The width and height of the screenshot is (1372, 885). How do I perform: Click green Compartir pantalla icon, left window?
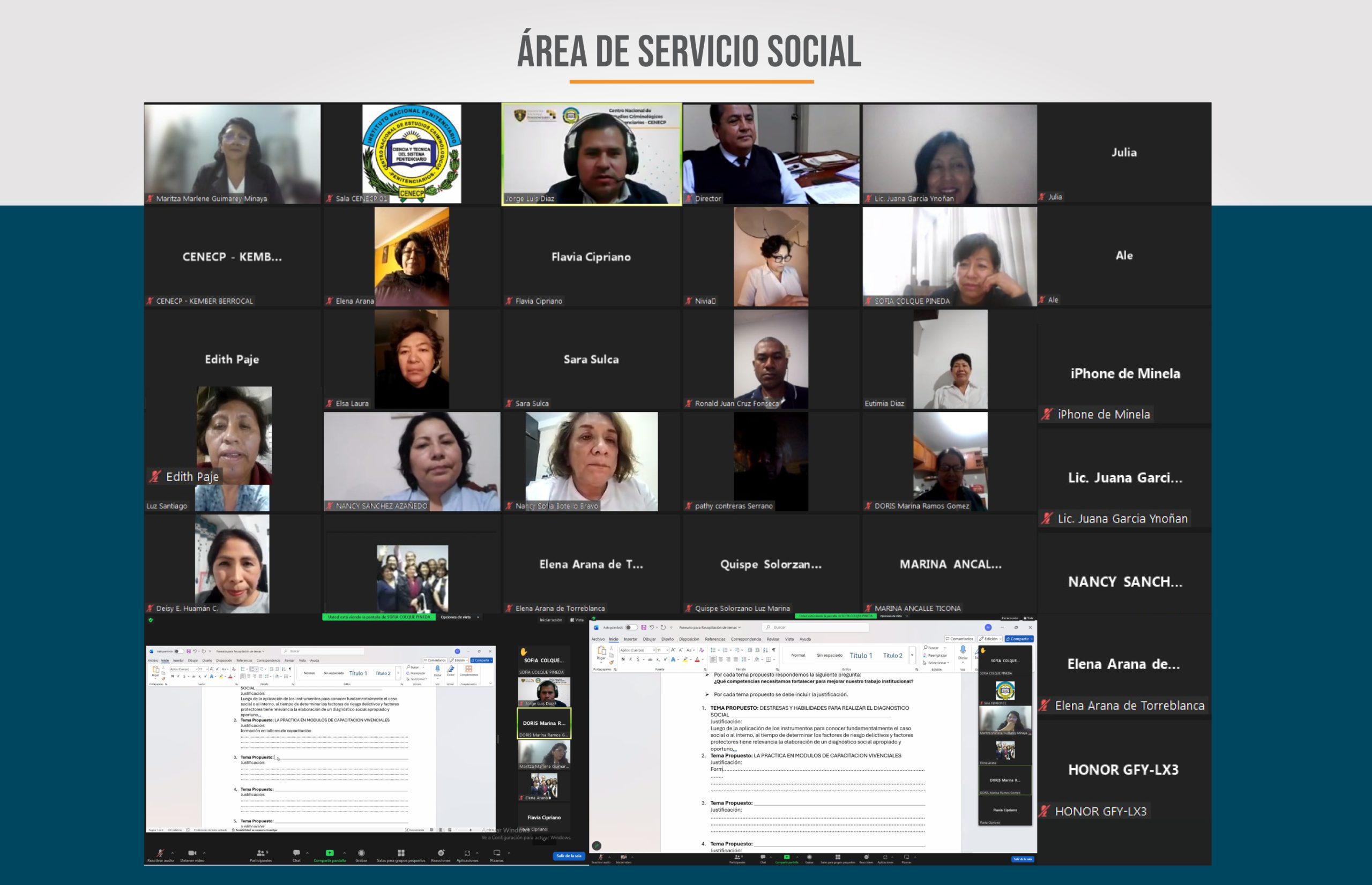click(x=330, y=853)
